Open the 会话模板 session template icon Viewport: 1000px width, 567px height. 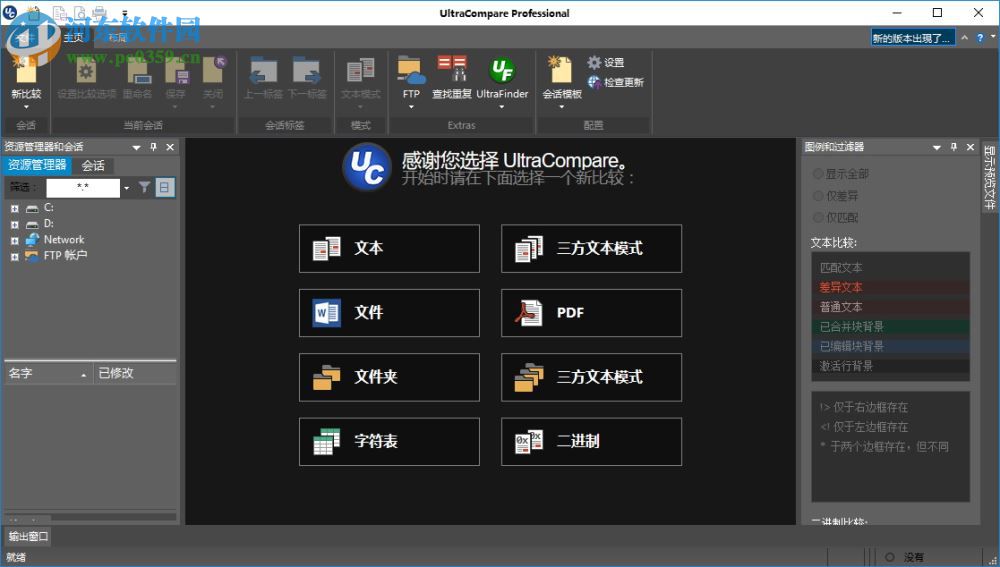click(x=561, y=70)
